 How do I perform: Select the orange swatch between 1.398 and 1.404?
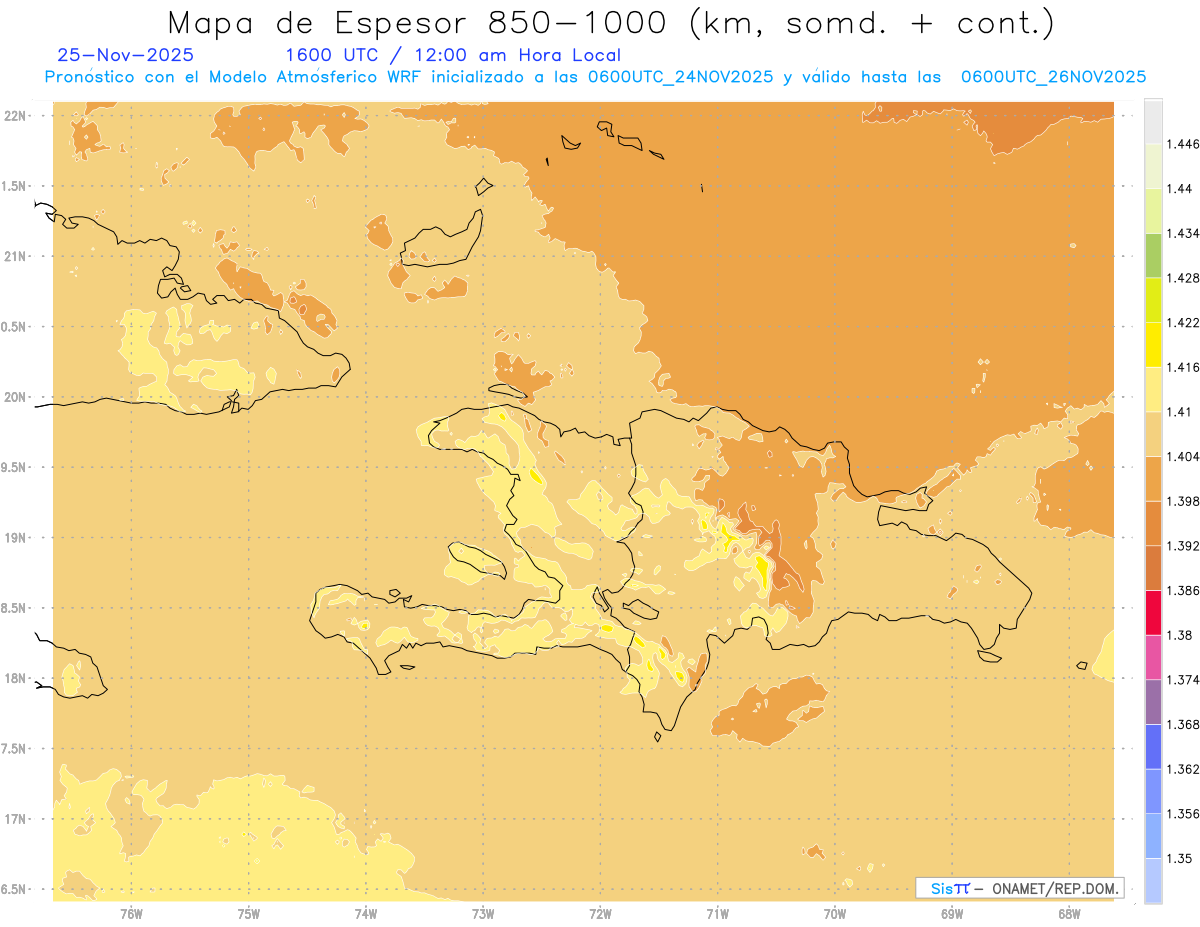pos(1153,479)
